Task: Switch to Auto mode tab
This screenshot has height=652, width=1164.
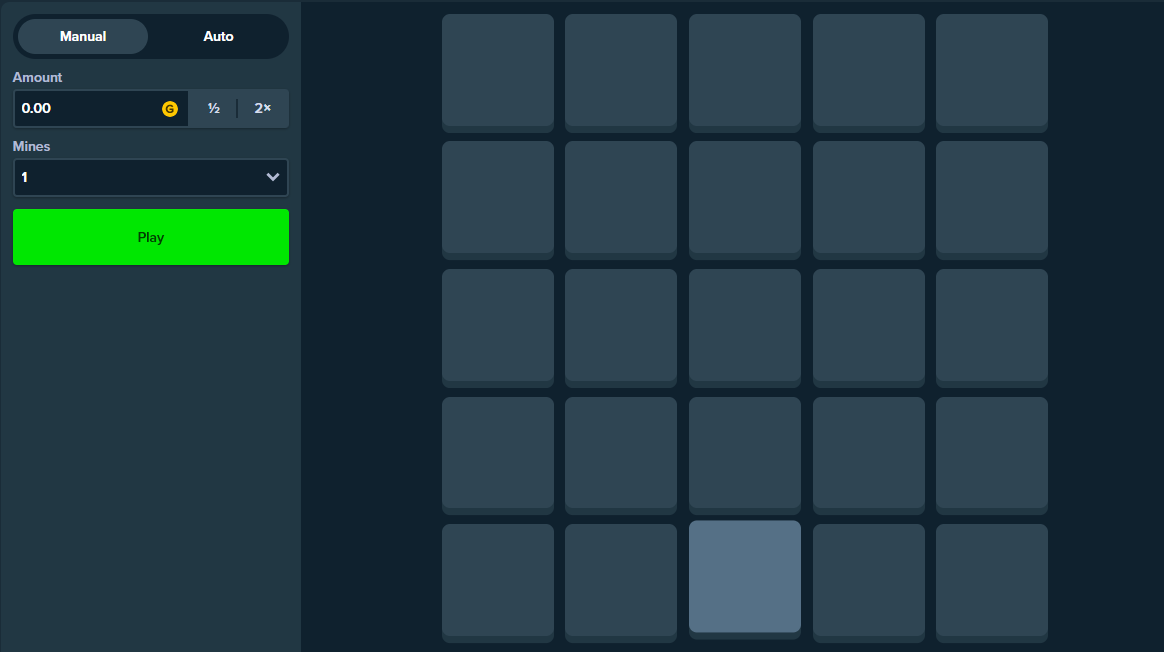Action: [218, 36]
